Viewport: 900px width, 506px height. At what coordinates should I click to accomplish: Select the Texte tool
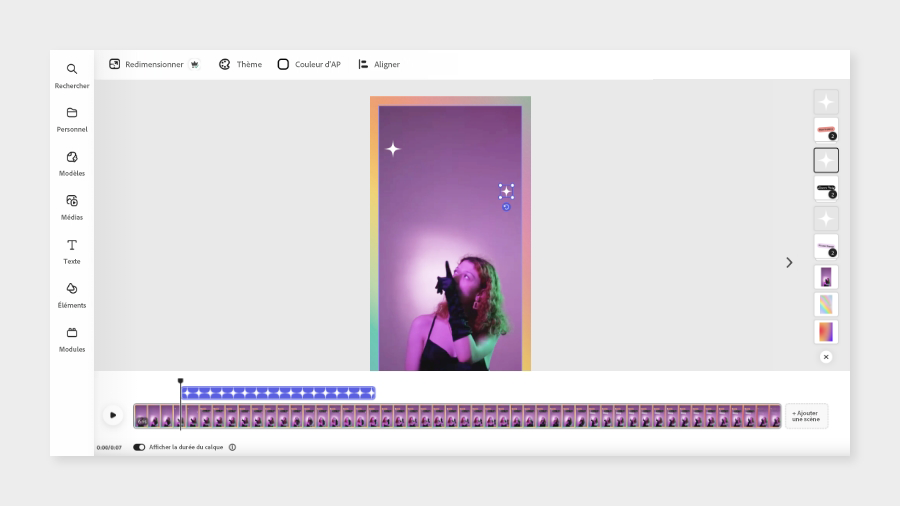[x=72, y=252]
